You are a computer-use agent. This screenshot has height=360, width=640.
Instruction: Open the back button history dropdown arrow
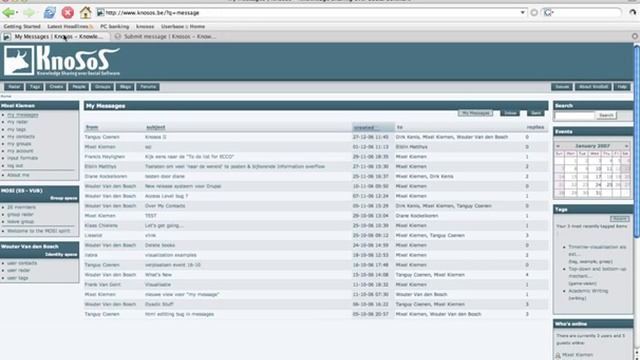[x=17, y=13]
